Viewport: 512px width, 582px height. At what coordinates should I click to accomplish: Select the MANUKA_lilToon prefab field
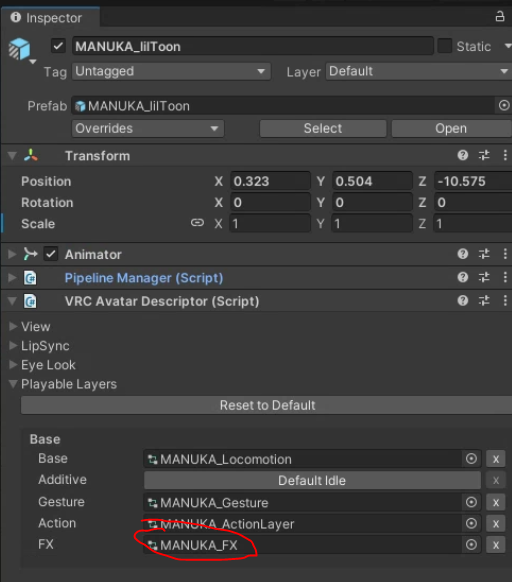coord(283,106)
